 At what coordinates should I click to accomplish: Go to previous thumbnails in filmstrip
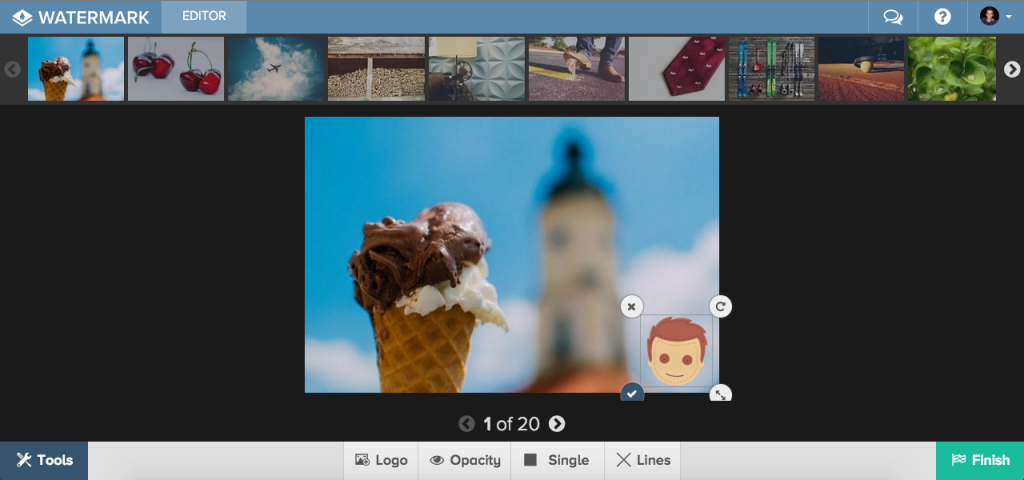coord(12,69)
